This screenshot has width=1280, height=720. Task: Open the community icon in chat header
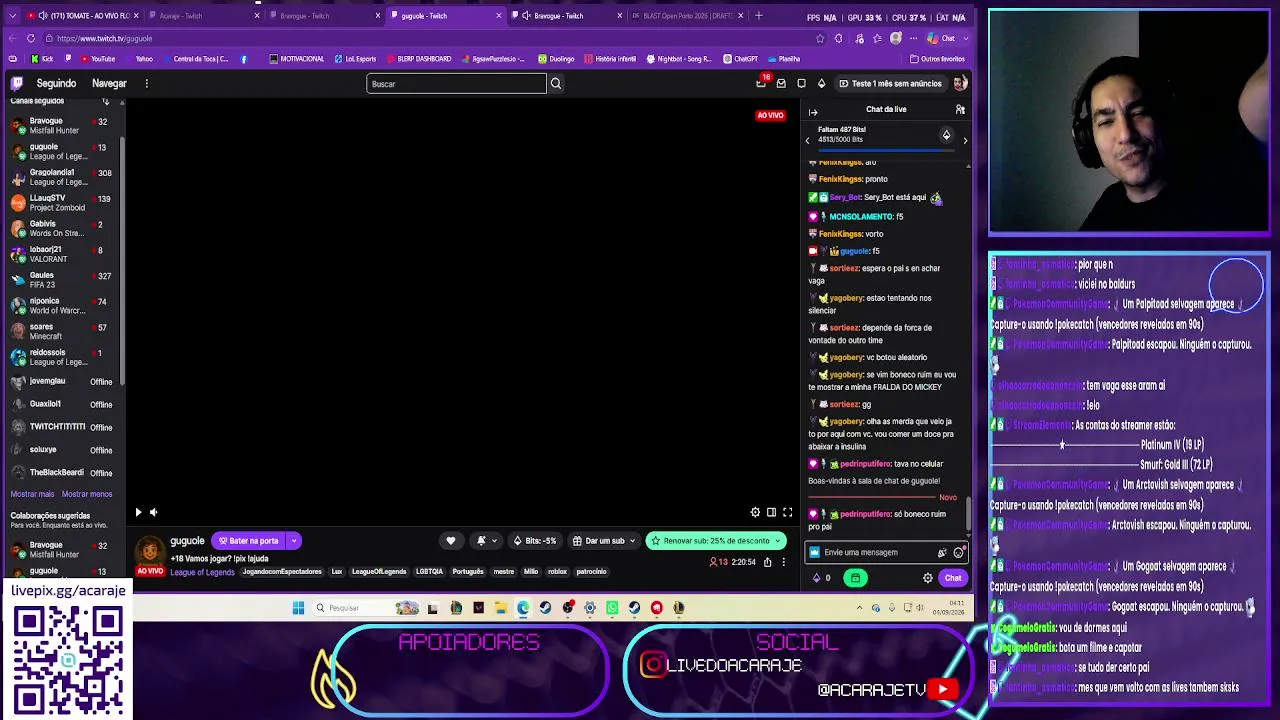click(x=960, y=109)
